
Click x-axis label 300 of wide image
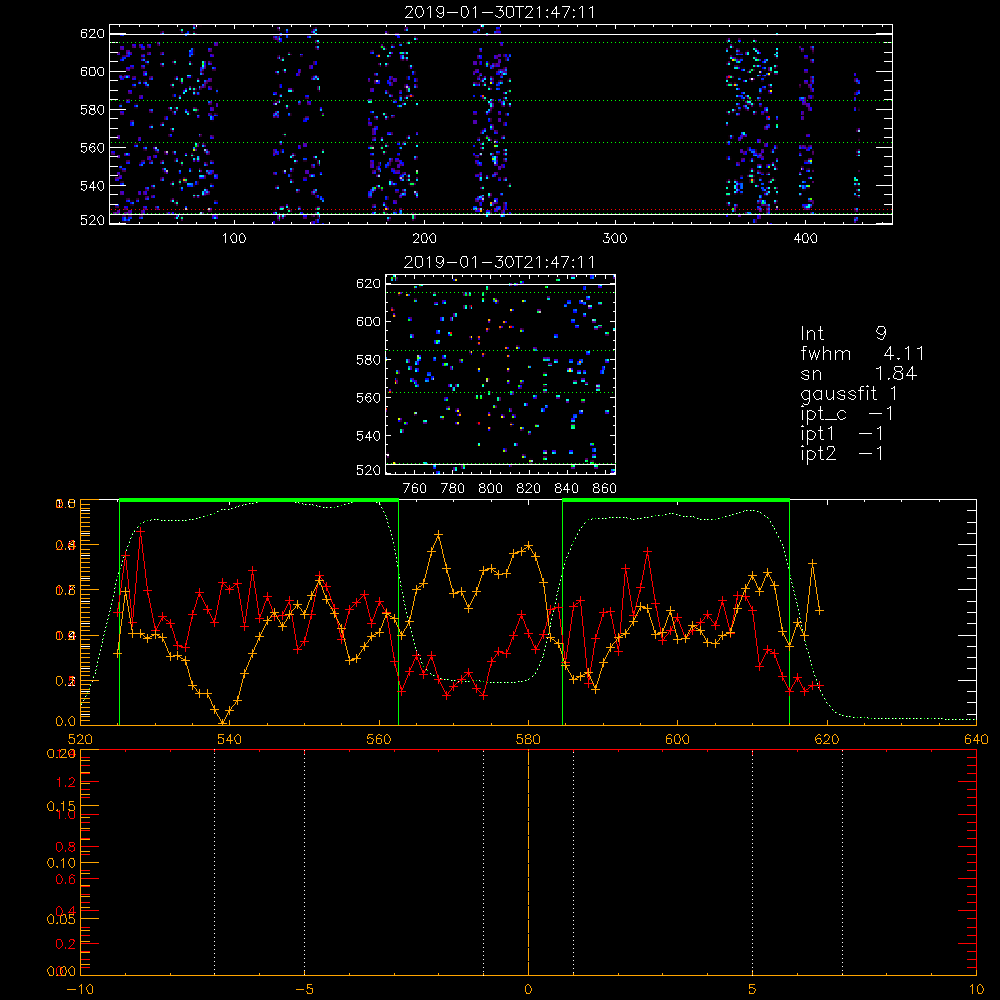pos(615,239)
